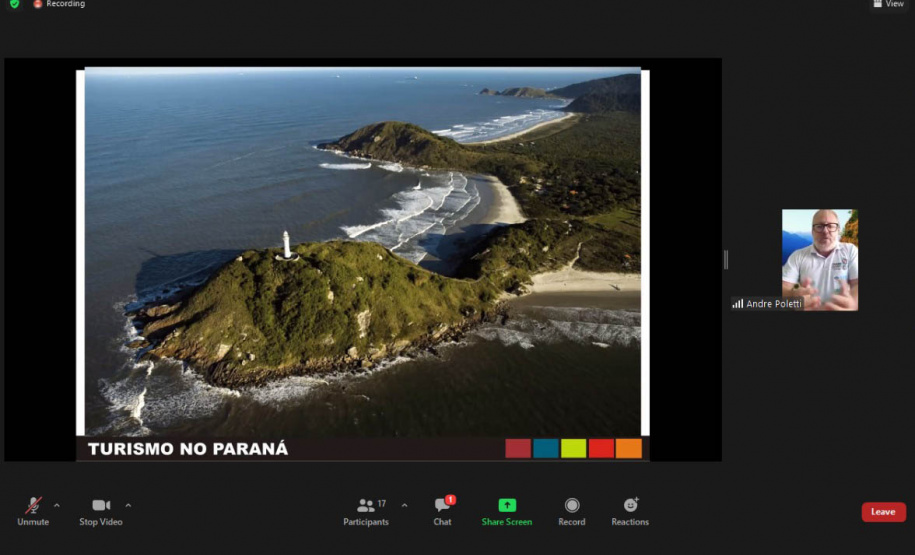915x555 pixels.
Task: Click the Recording indicator
Action: (60, 4)
